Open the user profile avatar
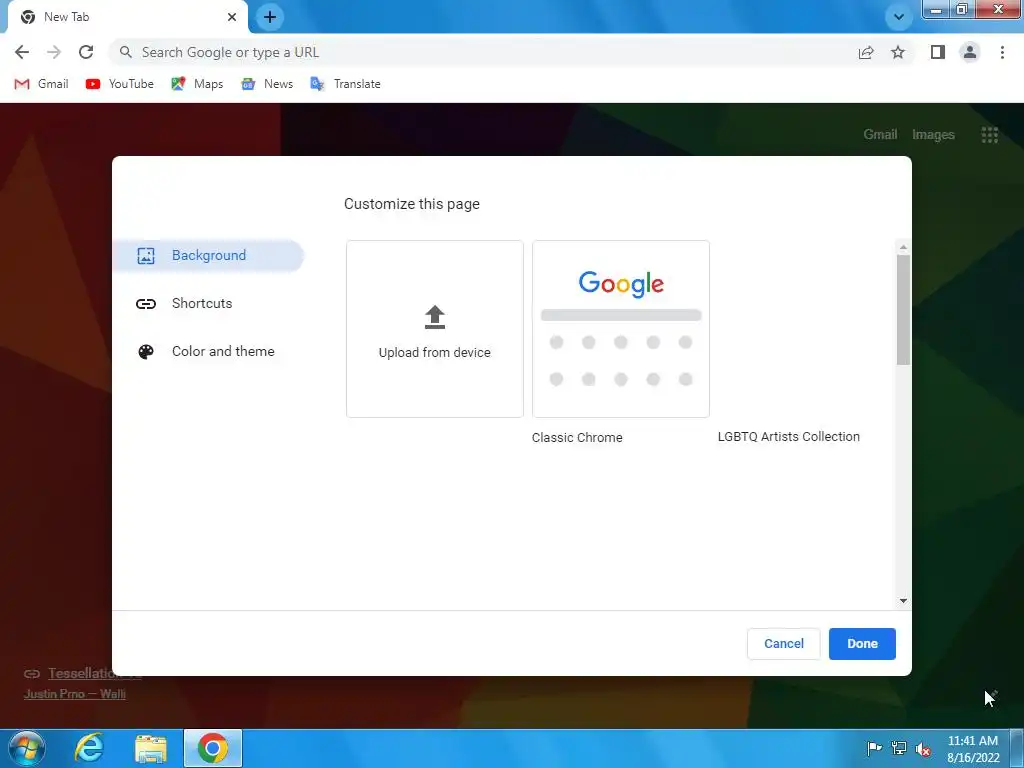Image resolution: width=1024 pixels, height=768 pixels. 970,52
